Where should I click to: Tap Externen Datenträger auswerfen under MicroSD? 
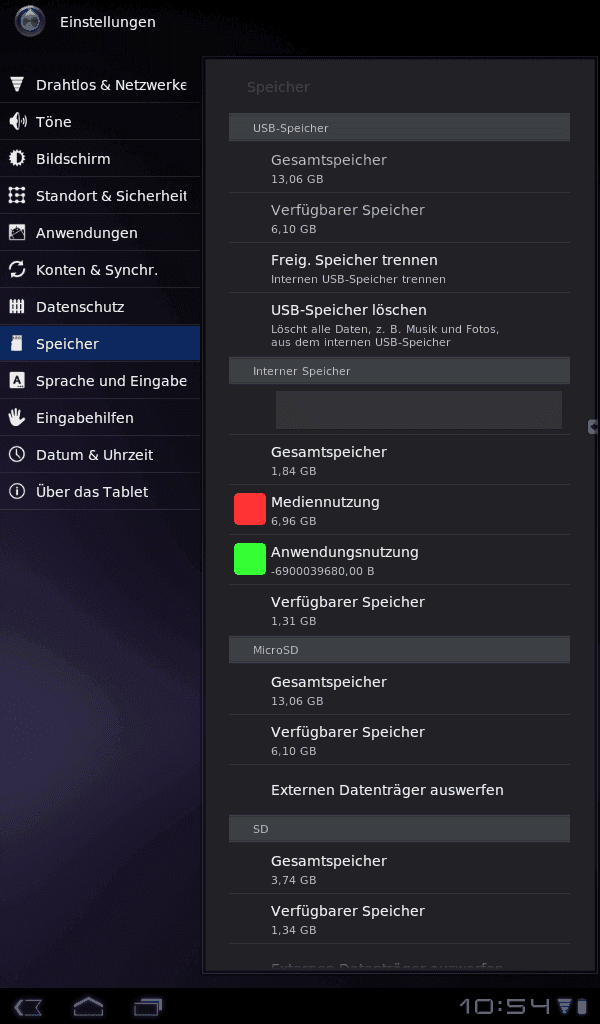pos(399,790)
